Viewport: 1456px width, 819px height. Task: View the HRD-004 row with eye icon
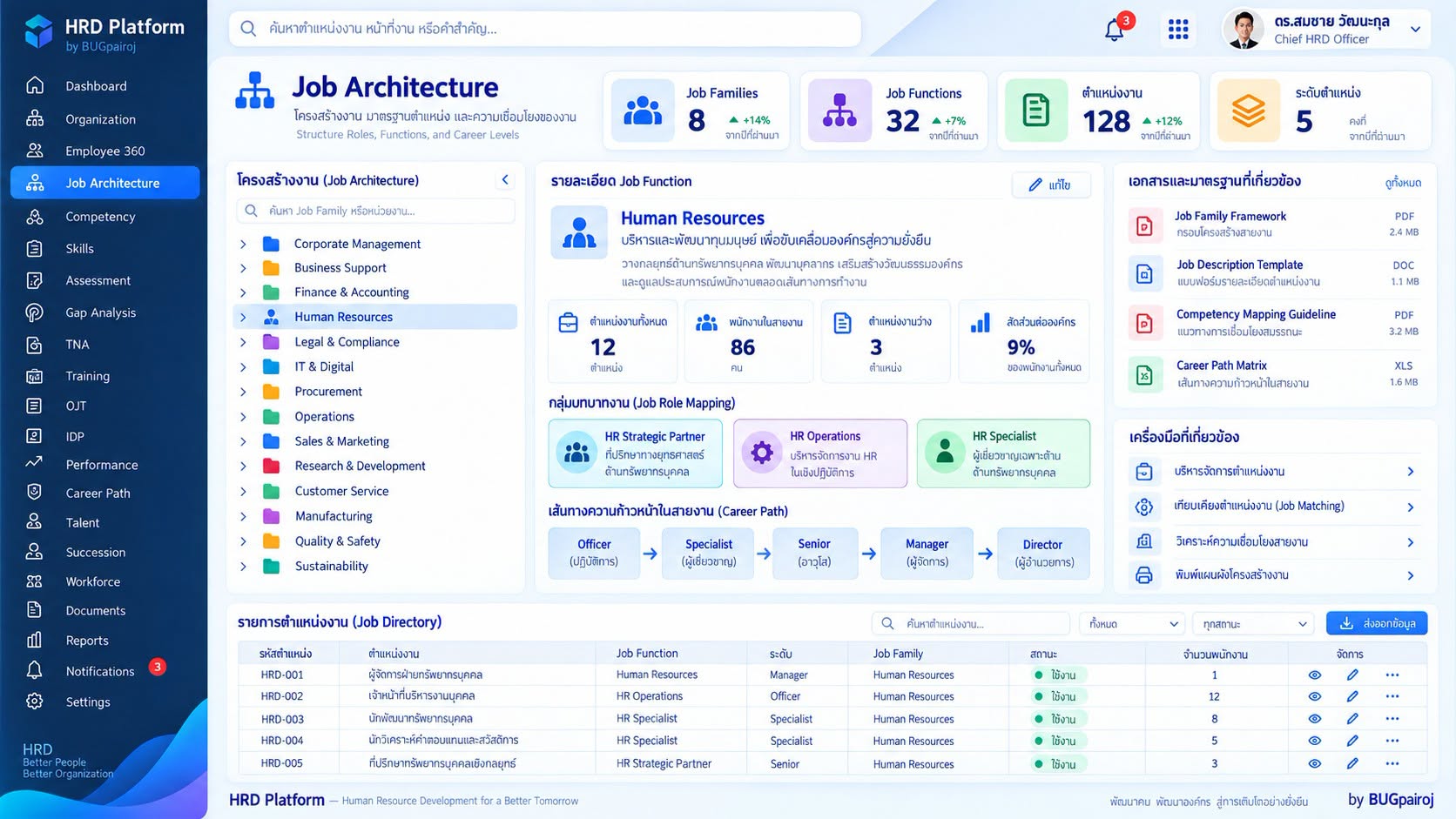tap(1315, 741)
